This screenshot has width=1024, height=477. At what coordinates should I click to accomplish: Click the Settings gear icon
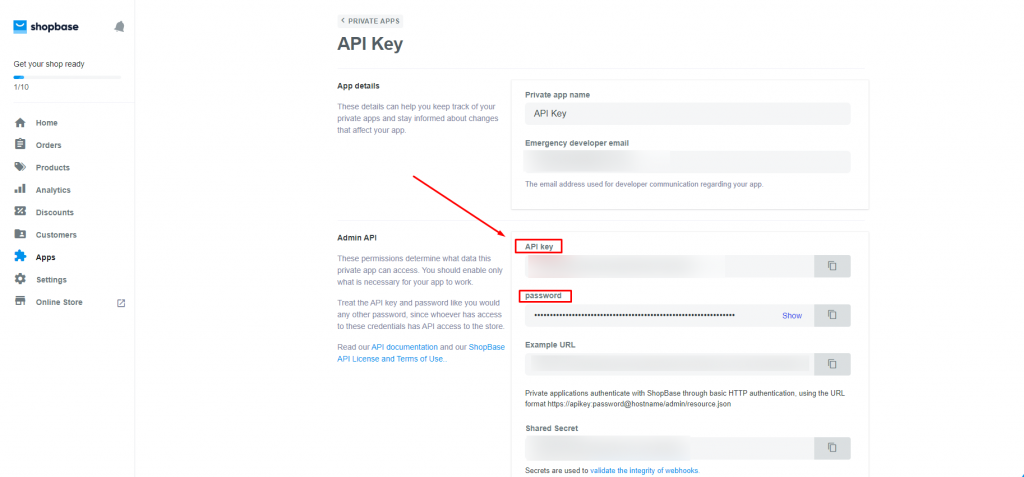tap(20, 279)
